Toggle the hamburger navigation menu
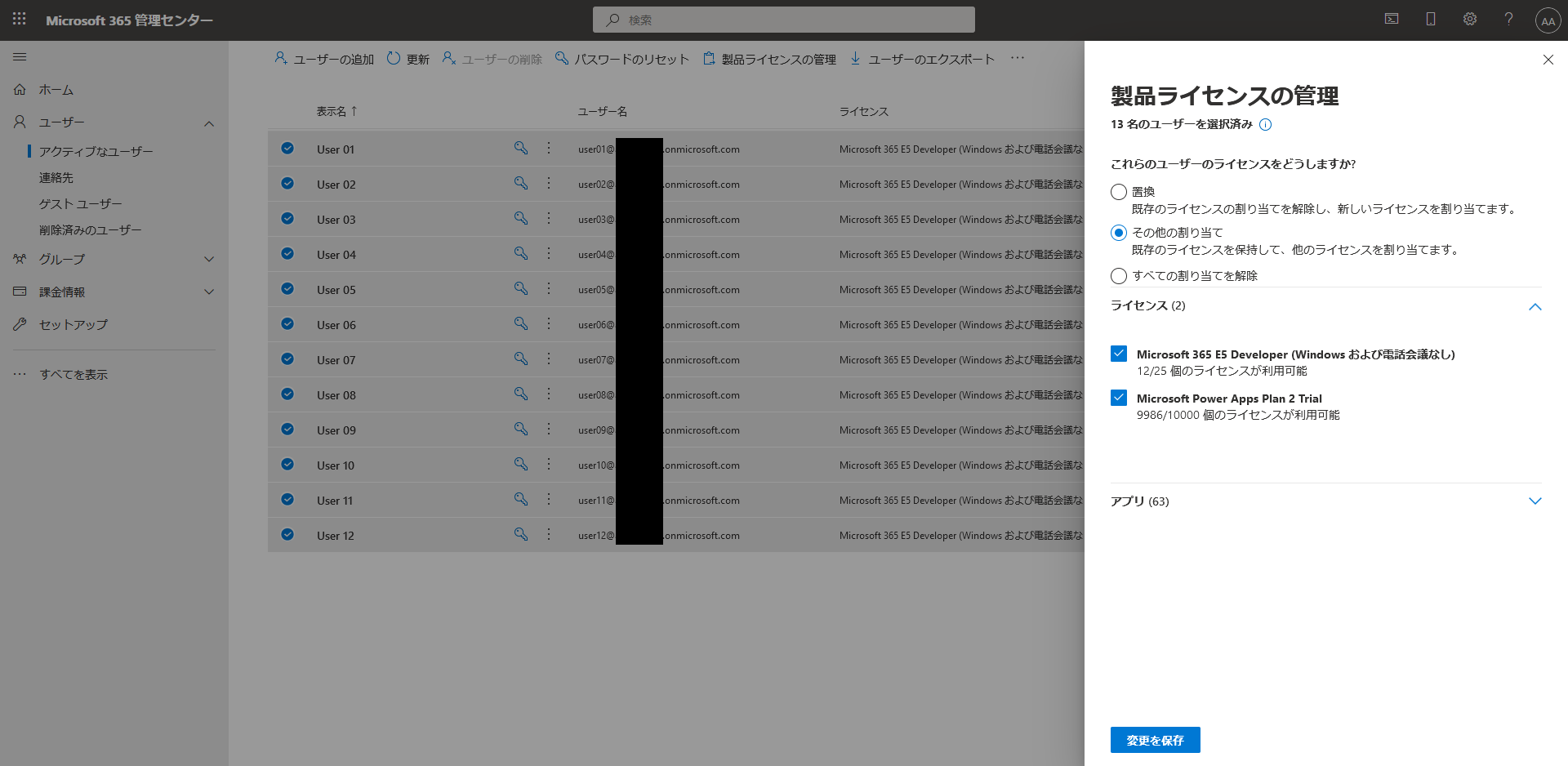1568x766 pixels. 20,57
